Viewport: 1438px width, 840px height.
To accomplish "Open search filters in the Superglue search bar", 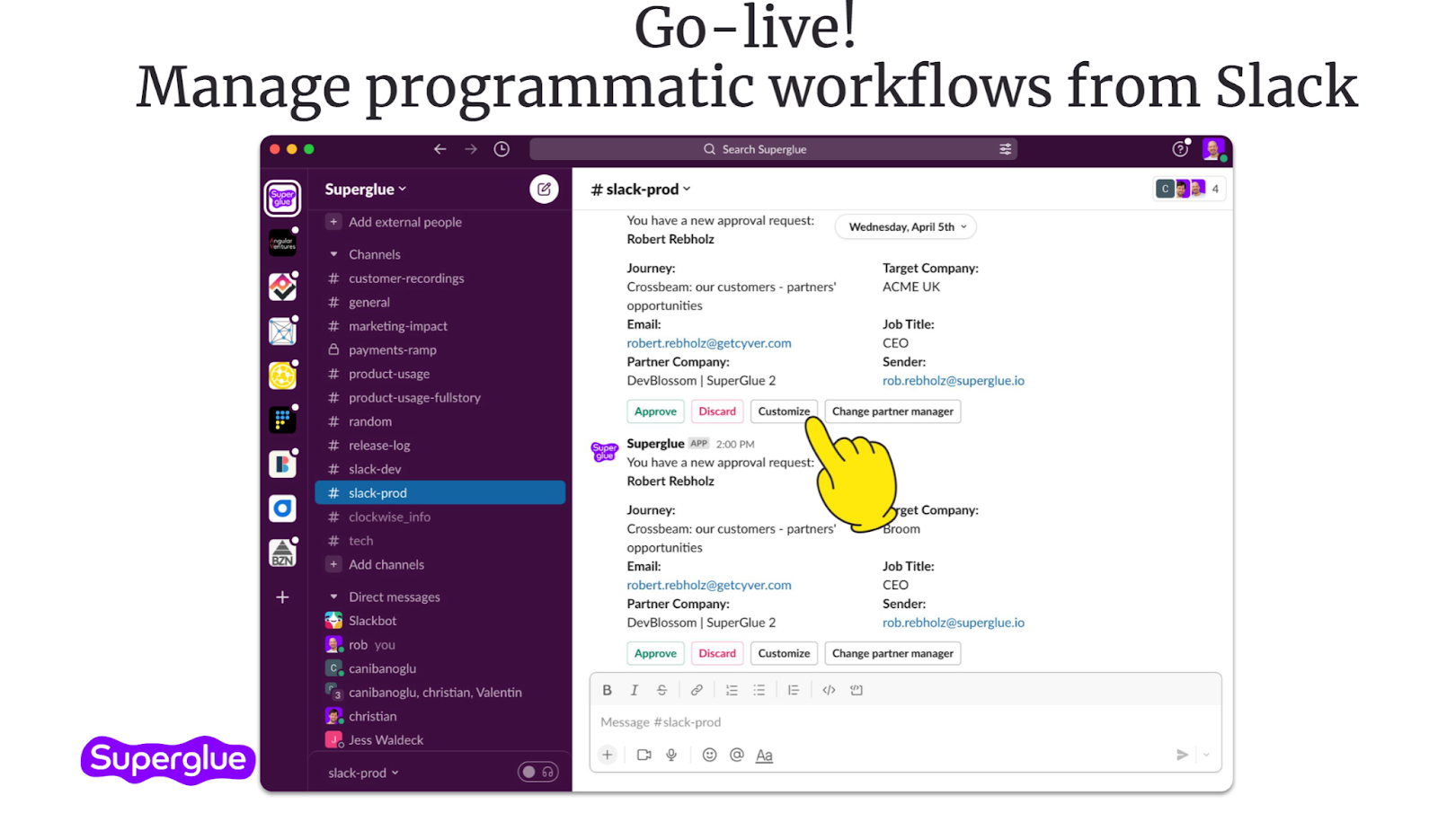I will (1004, 148).
